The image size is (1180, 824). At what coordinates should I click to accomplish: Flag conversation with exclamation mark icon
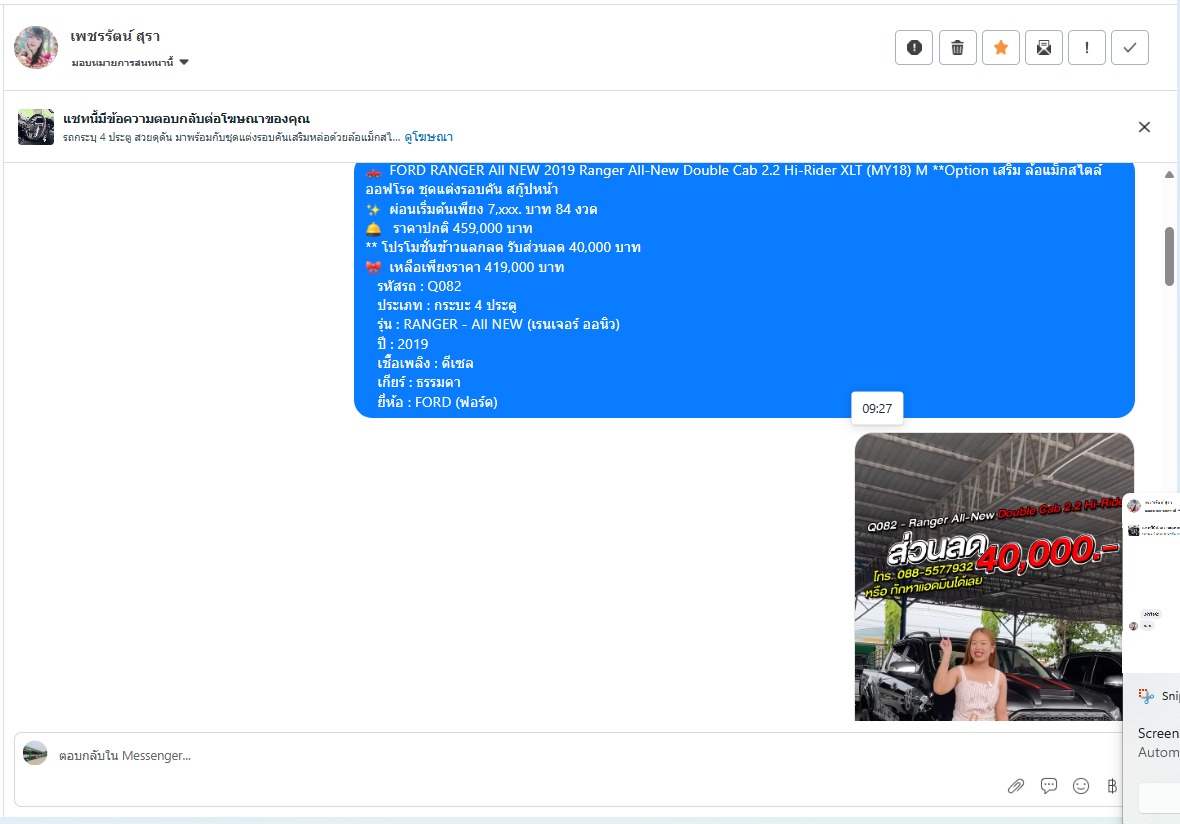(1087, 47)
